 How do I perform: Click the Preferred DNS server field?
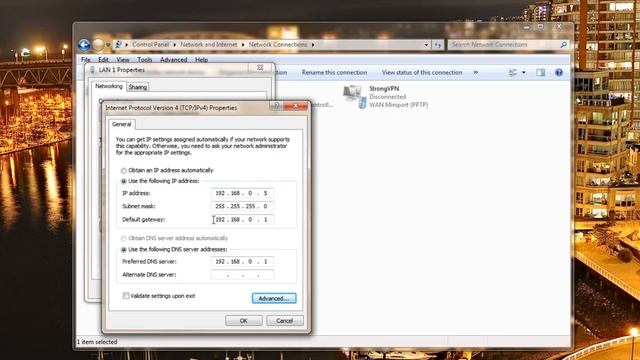242,262
